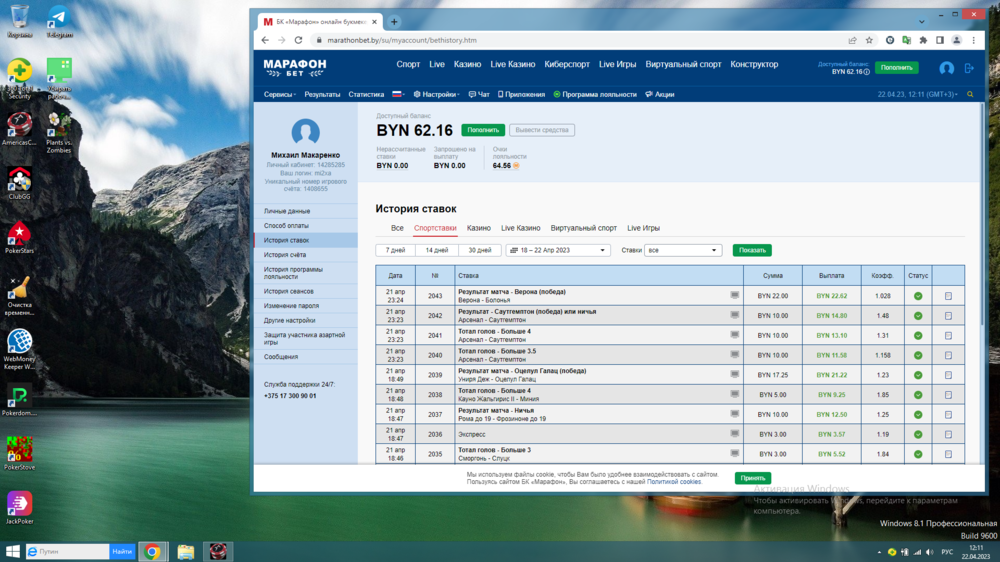Click the logout icon in site header
The width and height of the screenshot is (1000, 562).
968,68
